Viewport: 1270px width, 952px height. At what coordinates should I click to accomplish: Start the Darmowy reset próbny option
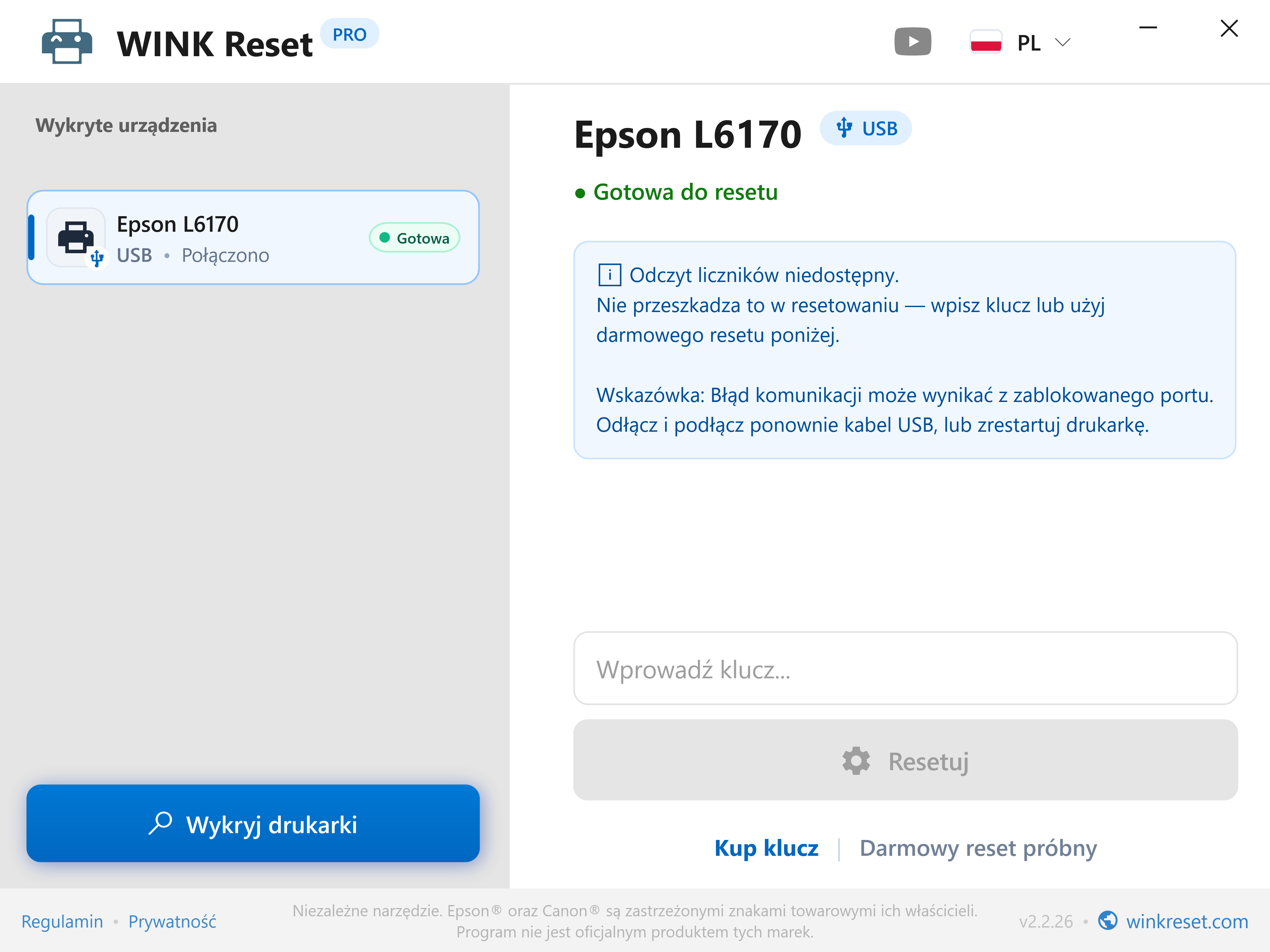pos(978,848)
